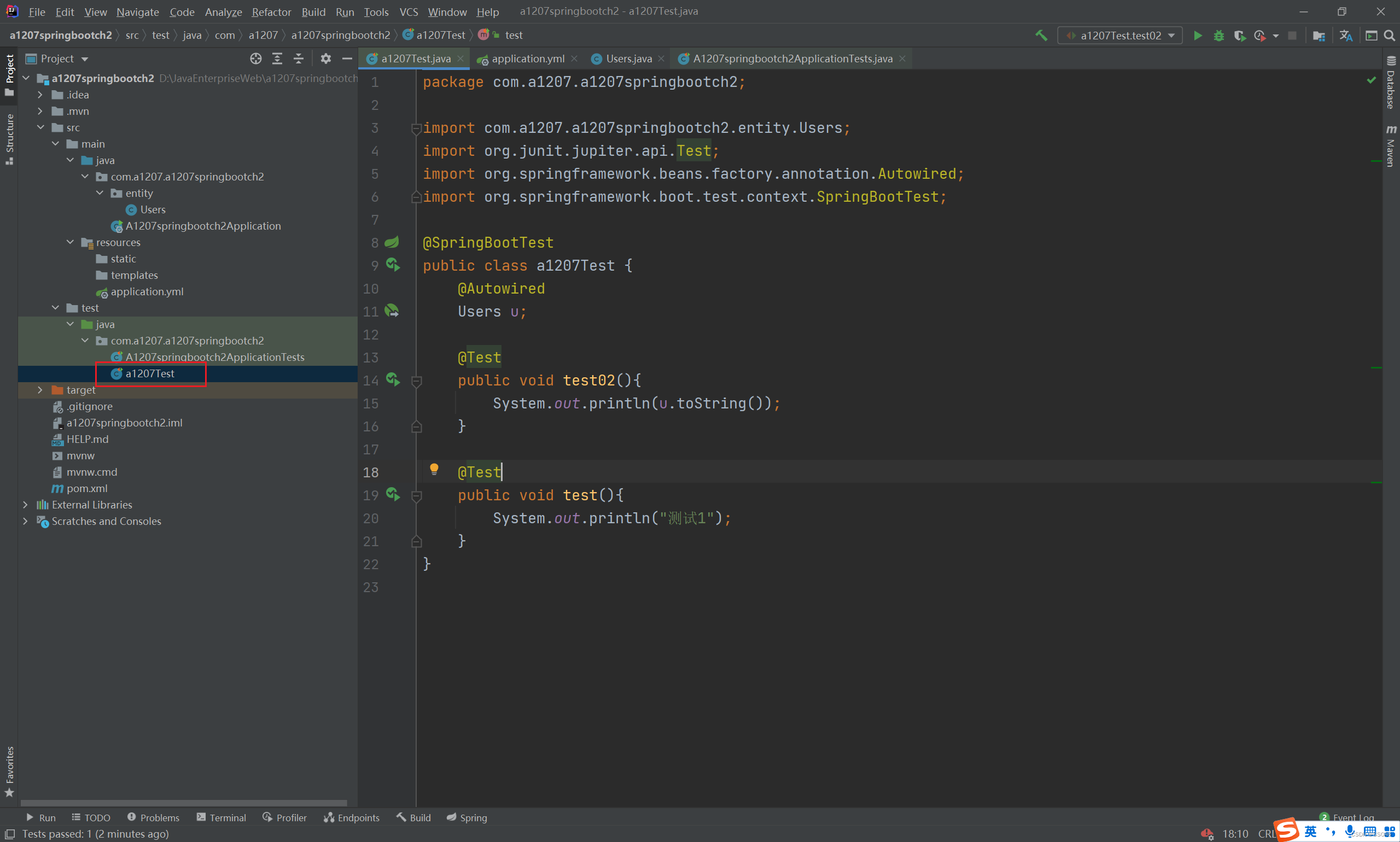Open the Database side panel
This screenshot has height=842, width=1400.
click(1391, 83)
